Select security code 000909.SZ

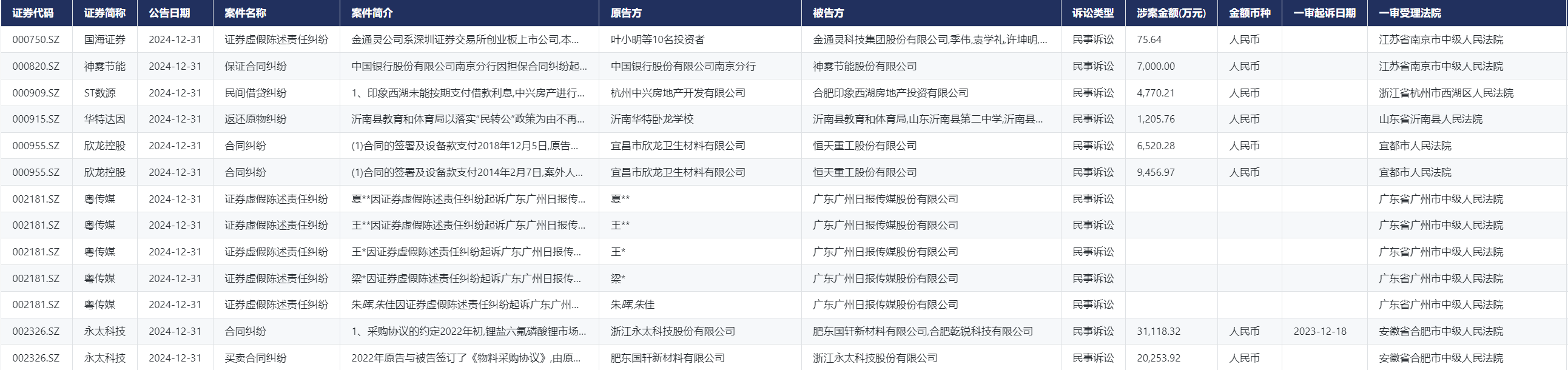coord(36,93)
